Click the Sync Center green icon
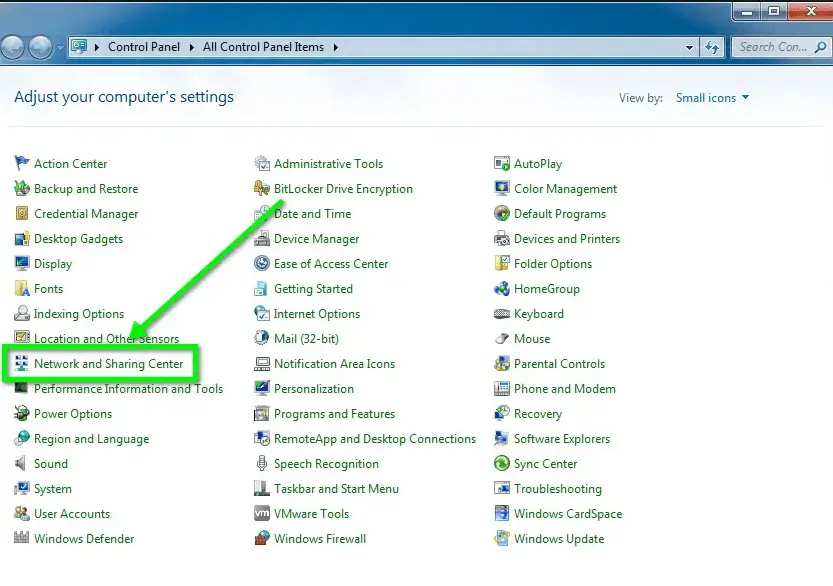Image resolution: width=833 pixels, height=586 pixels. pyautogui.click(x=502, y=463)
